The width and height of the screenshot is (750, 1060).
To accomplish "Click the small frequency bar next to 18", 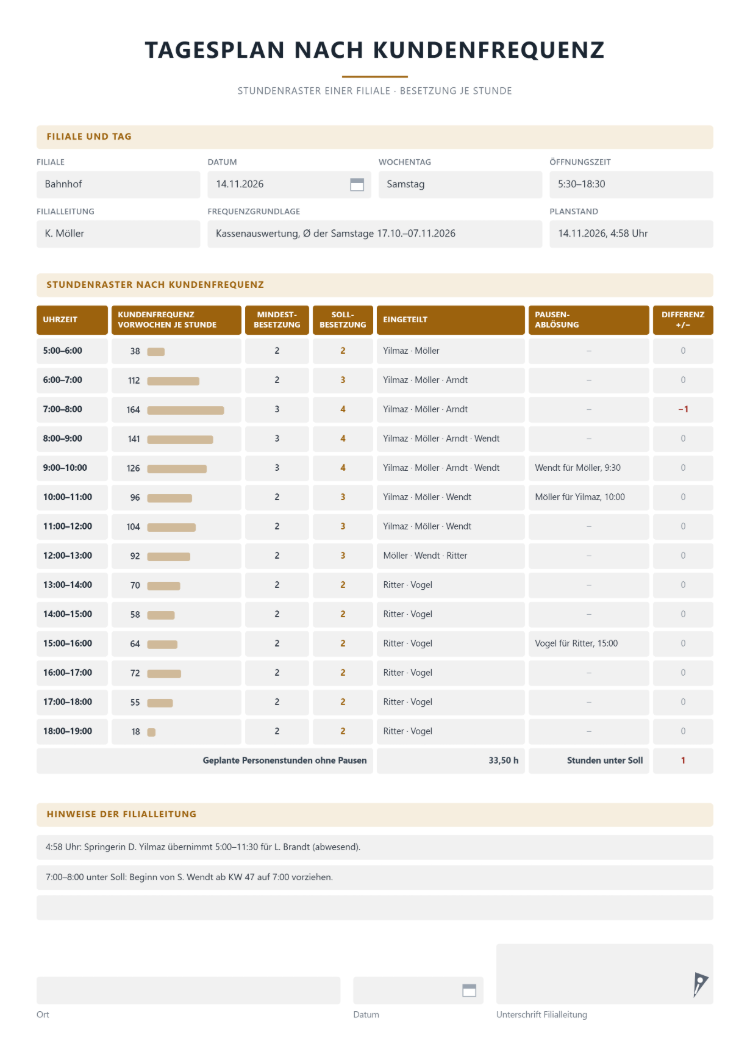I will (x=151, y=732).
